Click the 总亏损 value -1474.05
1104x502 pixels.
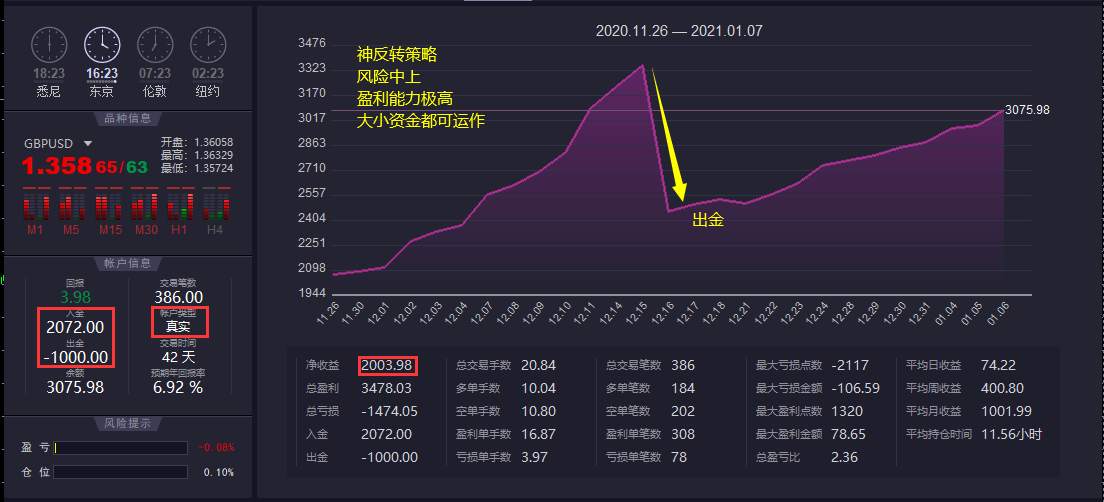[389, 411]
